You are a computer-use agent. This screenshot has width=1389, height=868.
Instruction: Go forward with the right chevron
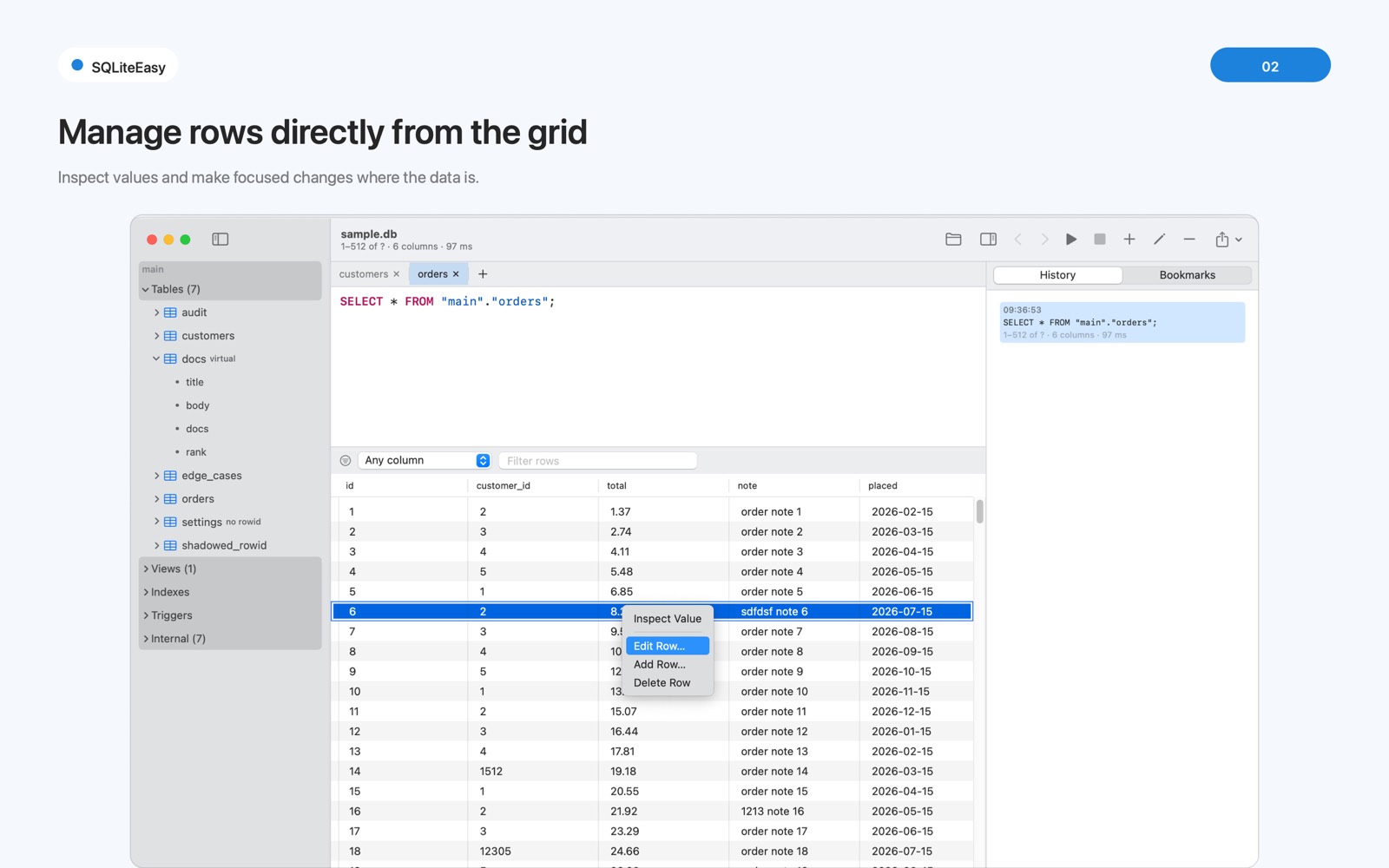(1044, 240)
